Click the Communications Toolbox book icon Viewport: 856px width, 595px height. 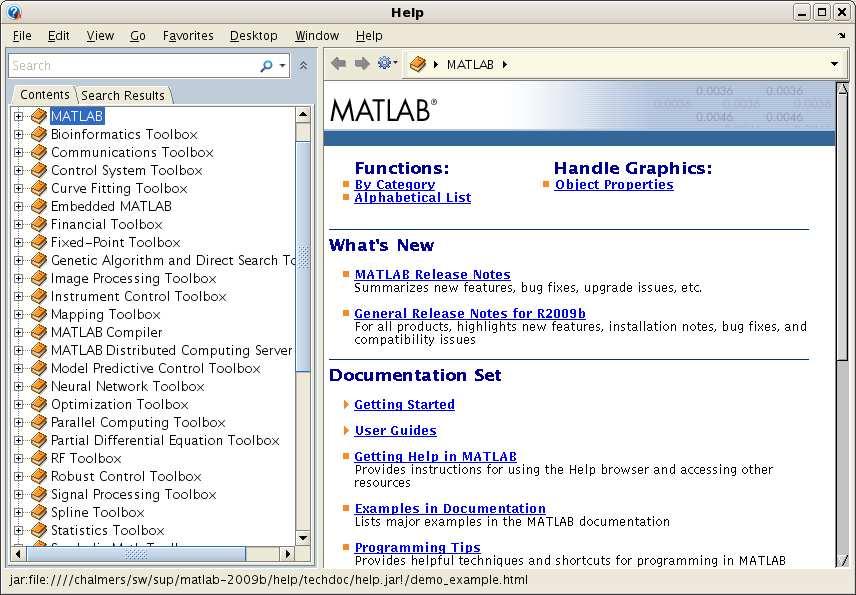pyautogui.click(x=39, y=152)
